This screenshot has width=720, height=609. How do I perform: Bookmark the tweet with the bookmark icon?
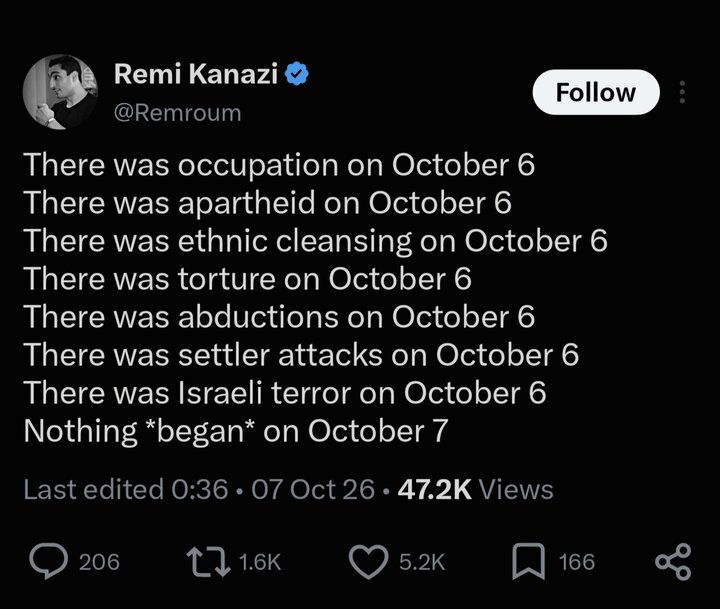click(x=529, y=561)
